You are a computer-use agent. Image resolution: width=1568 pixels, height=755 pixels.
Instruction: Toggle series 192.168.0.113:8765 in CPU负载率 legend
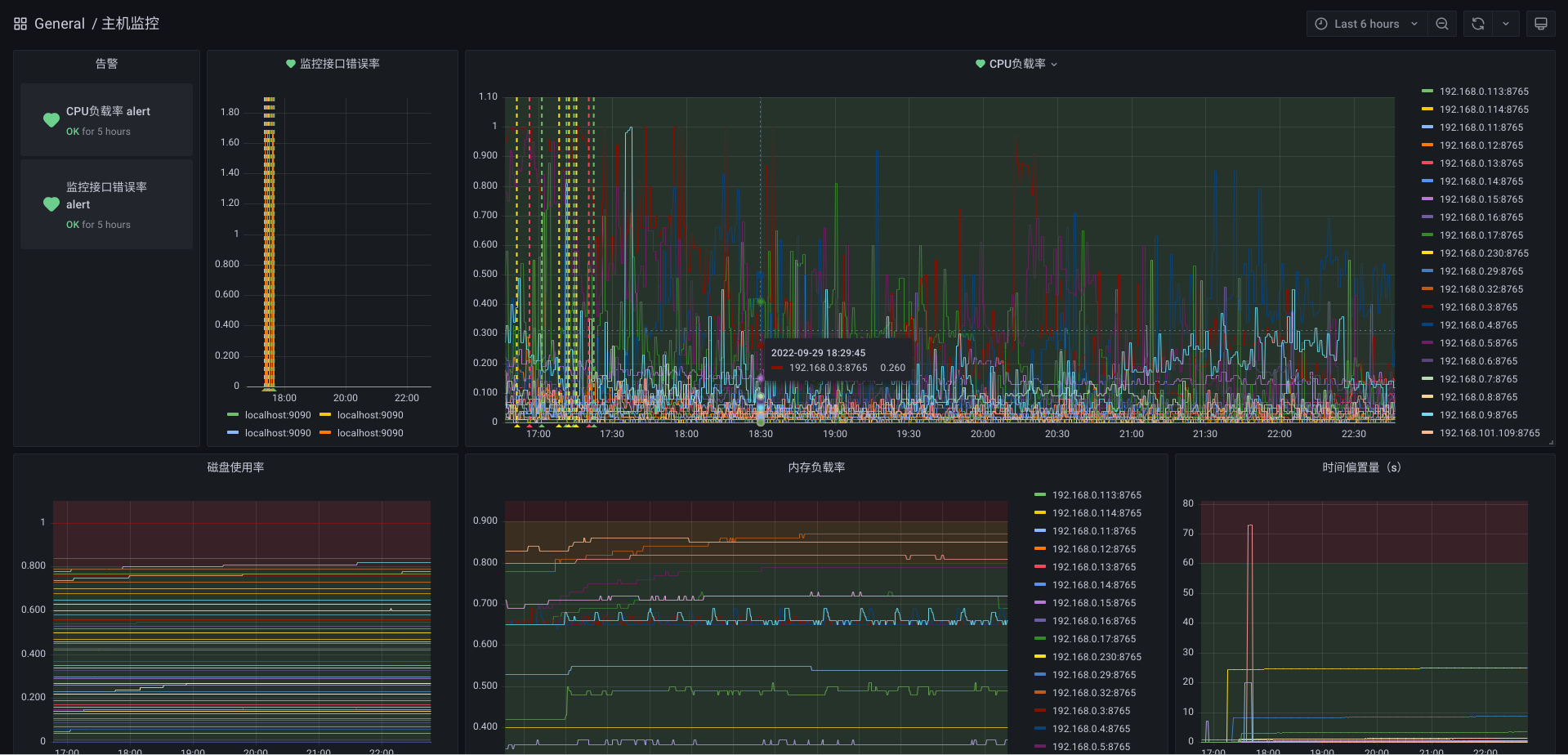coord(1483,92)
